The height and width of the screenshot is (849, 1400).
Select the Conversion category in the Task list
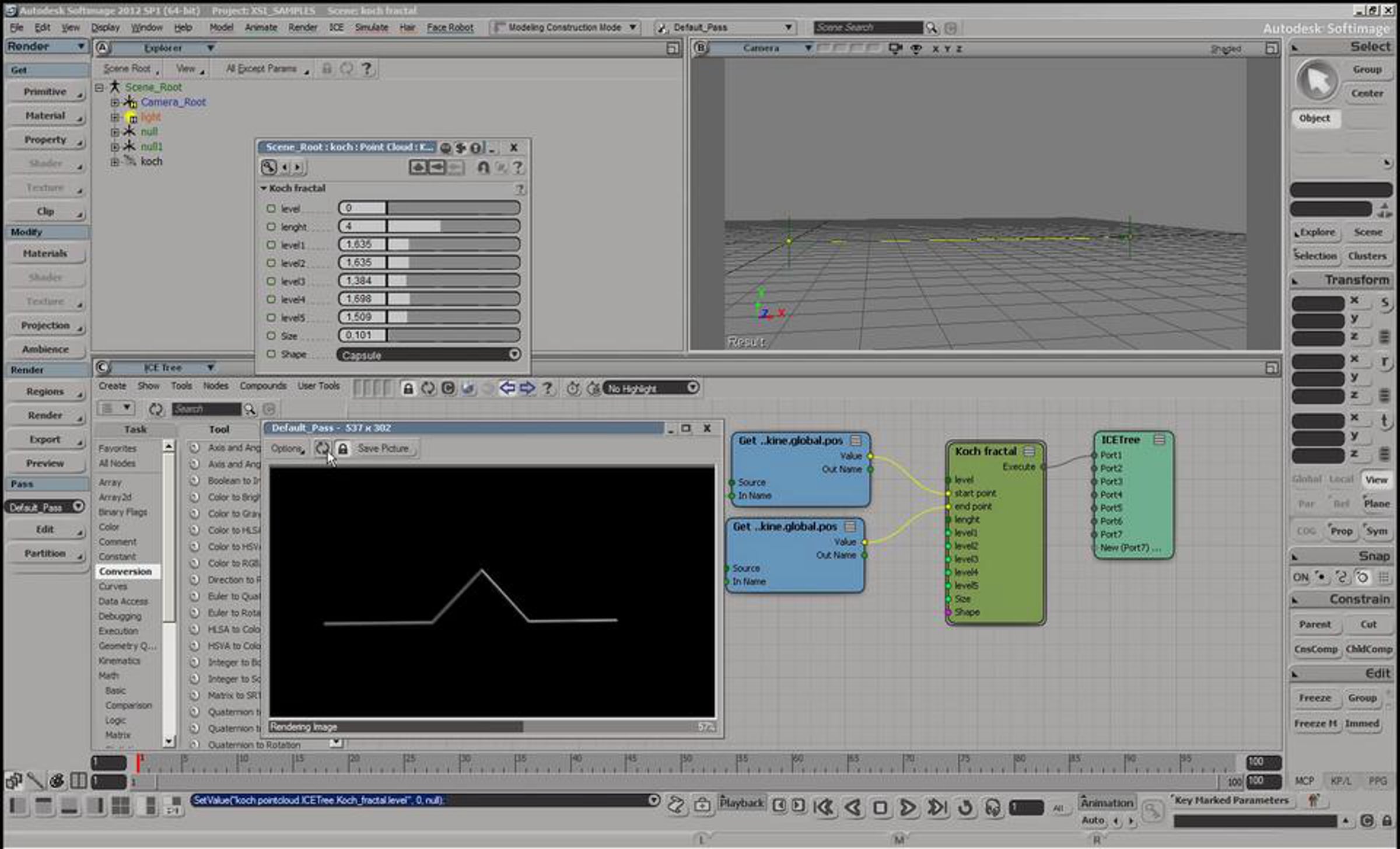coord(125,571)
